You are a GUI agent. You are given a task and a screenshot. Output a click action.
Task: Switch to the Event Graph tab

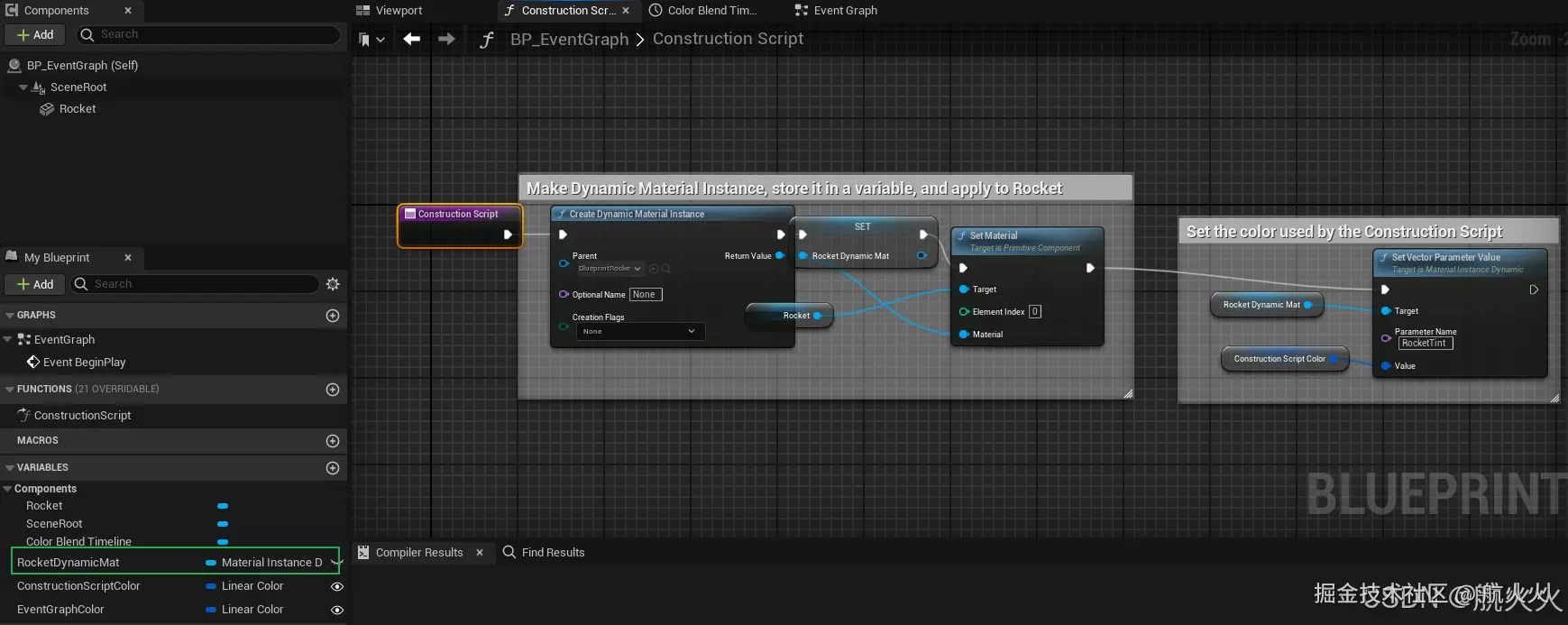tap(836, 11)
